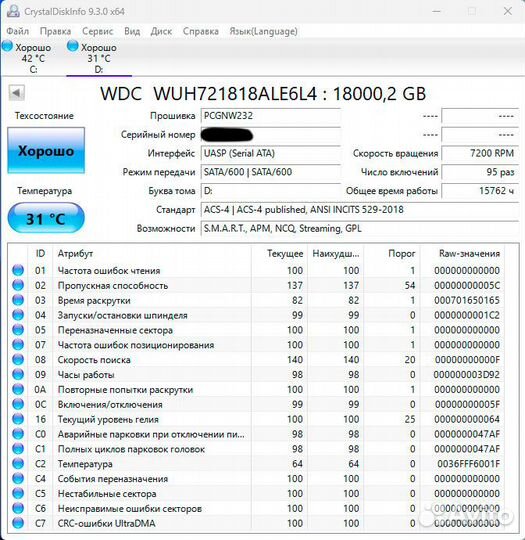Click status dot for 03 Время раскрутки
Viewport: 525px width, 540px height.
point(18,300)
